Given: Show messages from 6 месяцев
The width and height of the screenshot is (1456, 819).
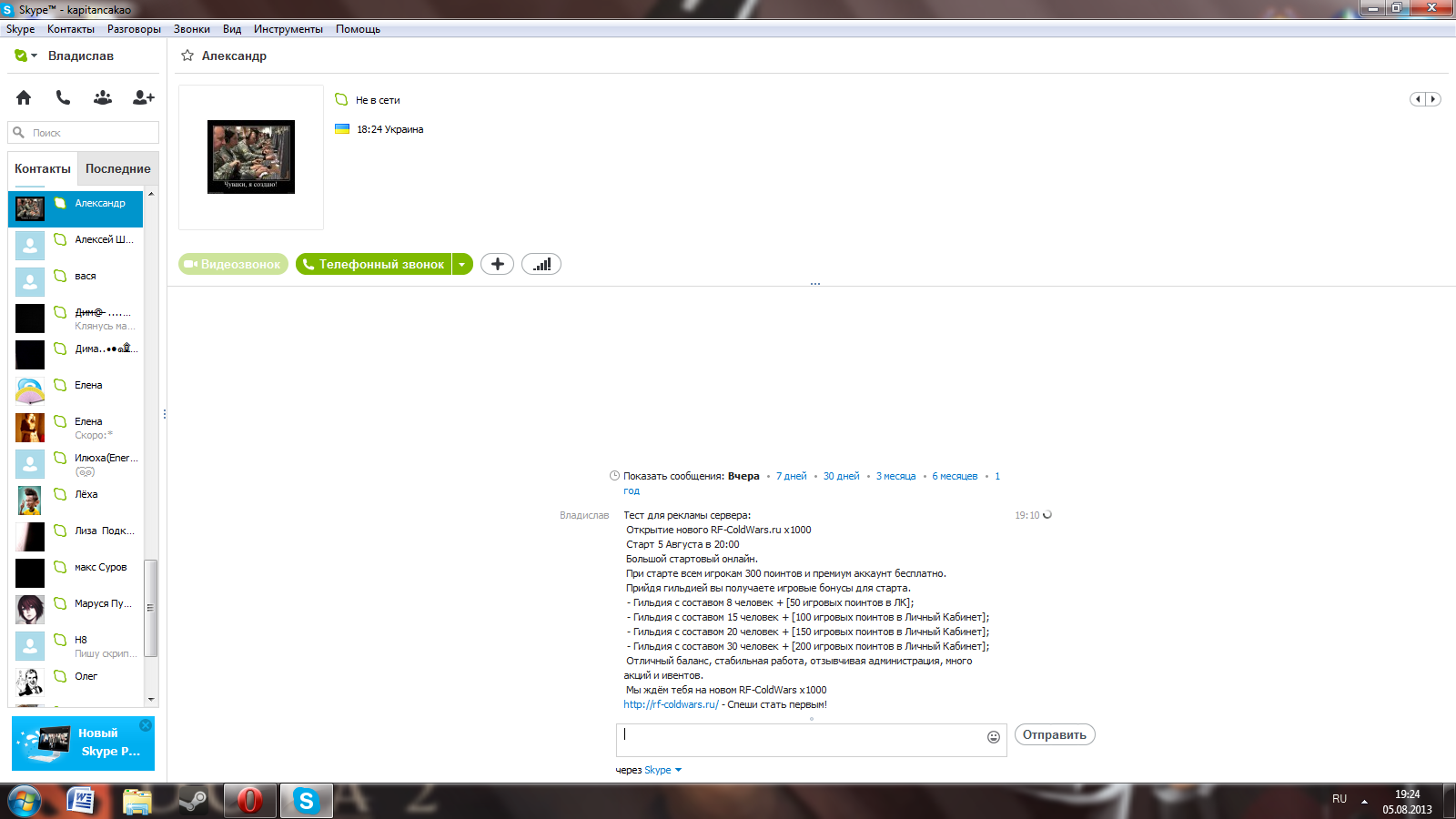Looking at the screenshot, I should 955,476.
